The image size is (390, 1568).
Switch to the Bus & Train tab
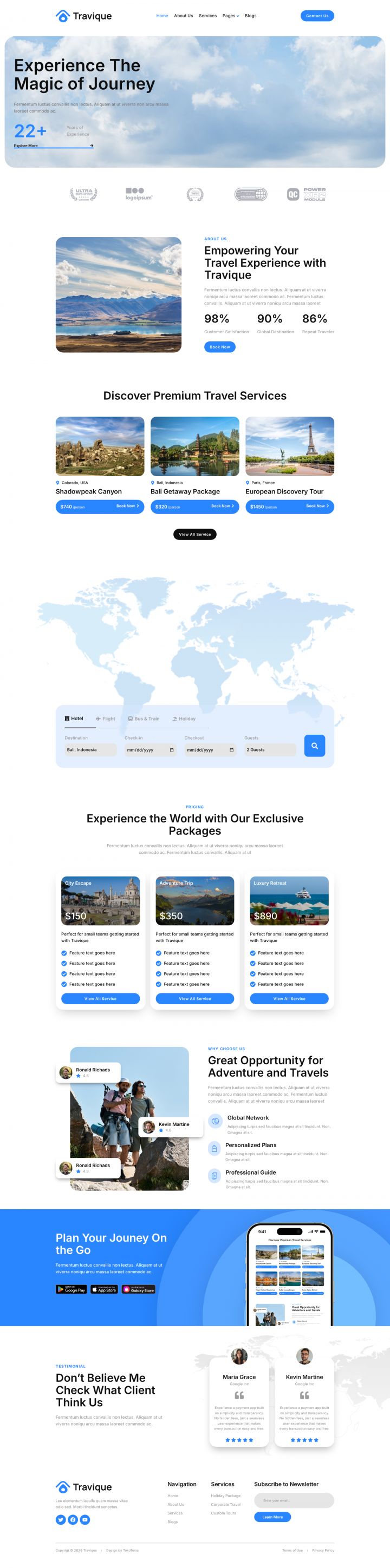tap(143, 719)
